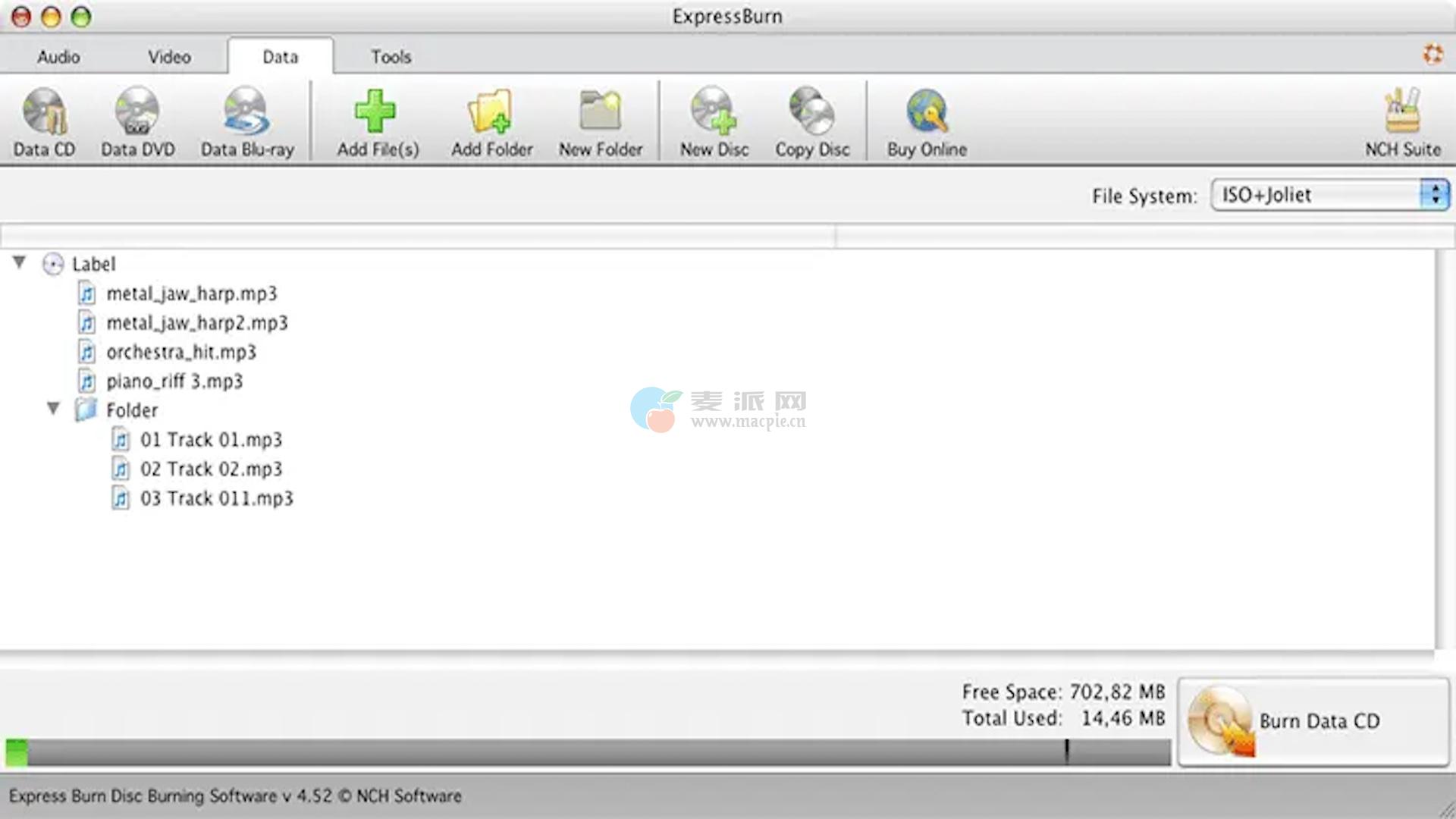
Task: Click the red close window button
Action: point(21,17)
